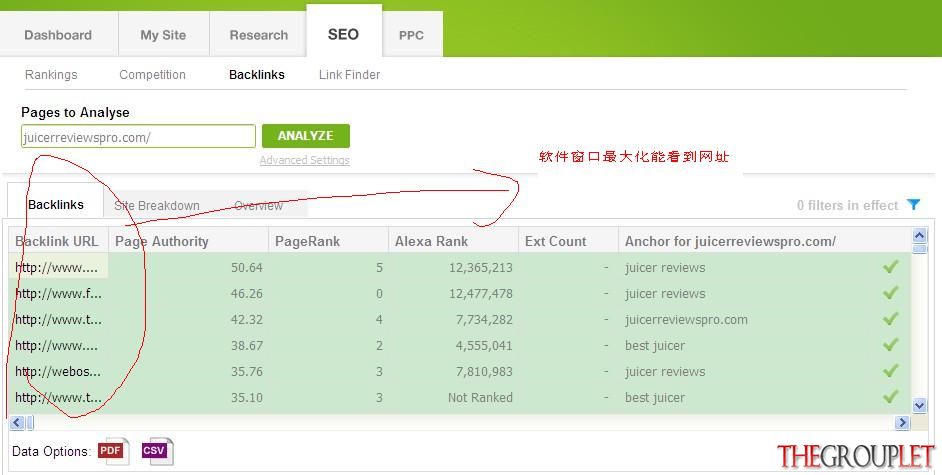Go to Rankings subsection
Screen dimensions: 942x475
coord(51,74)
